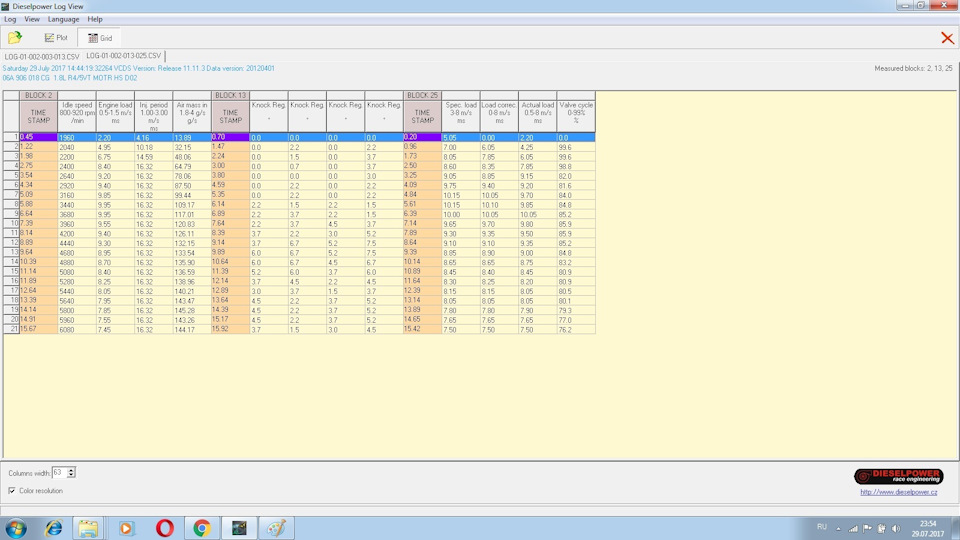Select the LOG-01-002-013-025.CSV tab
The width and height of the screenshot is (960, 540).
[124, 56]
